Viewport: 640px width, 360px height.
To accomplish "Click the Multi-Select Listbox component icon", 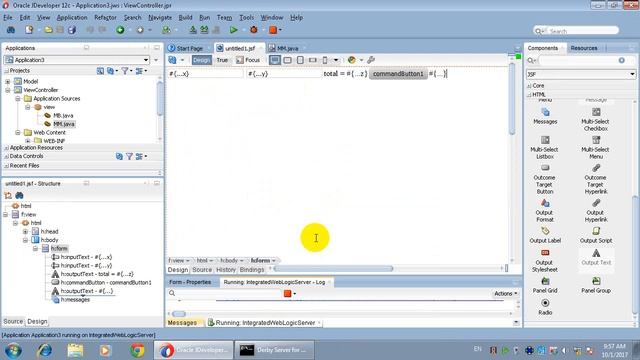I will pyautogui.click(x=545, y=140).
